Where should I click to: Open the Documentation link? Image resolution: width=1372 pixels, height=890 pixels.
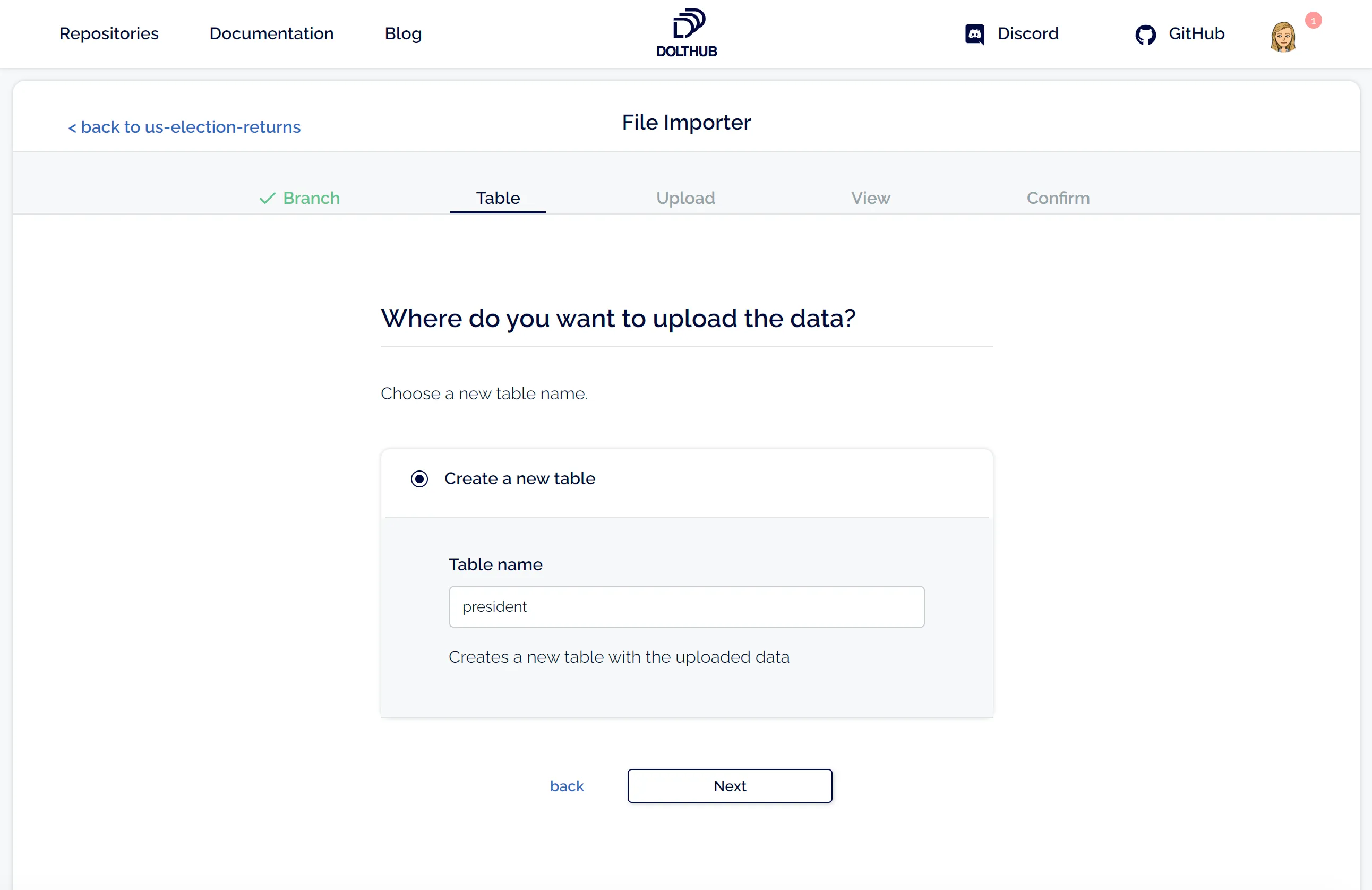point(271,33)
